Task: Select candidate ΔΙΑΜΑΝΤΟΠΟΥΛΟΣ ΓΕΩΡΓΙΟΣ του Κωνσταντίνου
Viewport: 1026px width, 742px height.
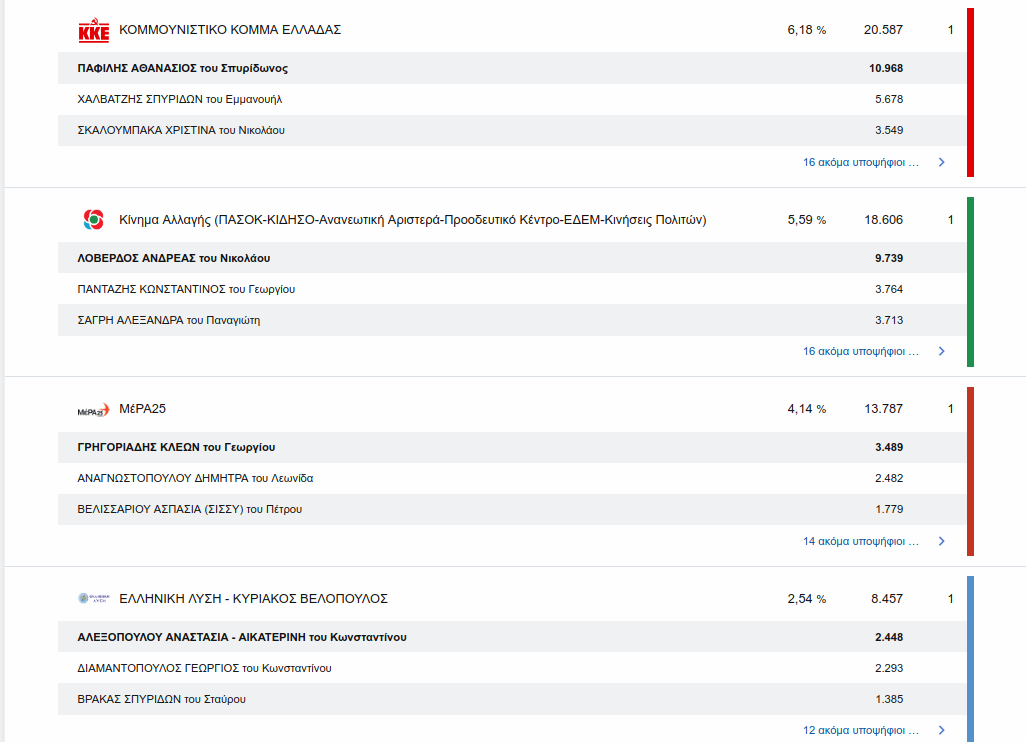Action: coord(205,668)
